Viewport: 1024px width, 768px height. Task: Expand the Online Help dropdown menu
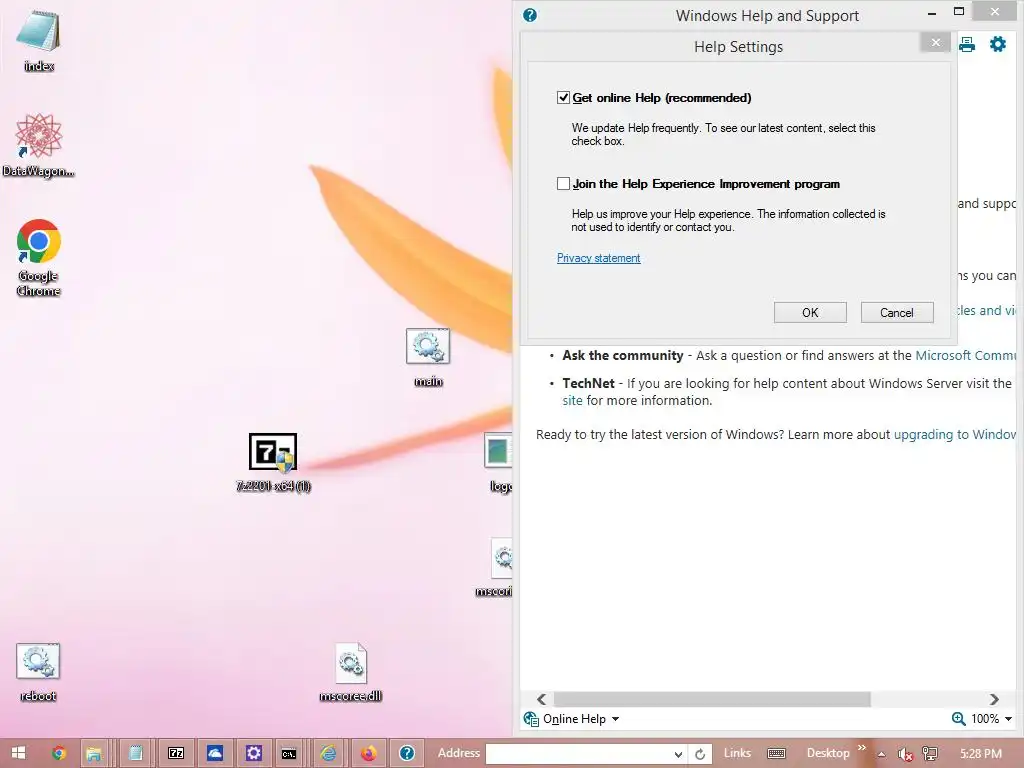(x=615, y=719)
